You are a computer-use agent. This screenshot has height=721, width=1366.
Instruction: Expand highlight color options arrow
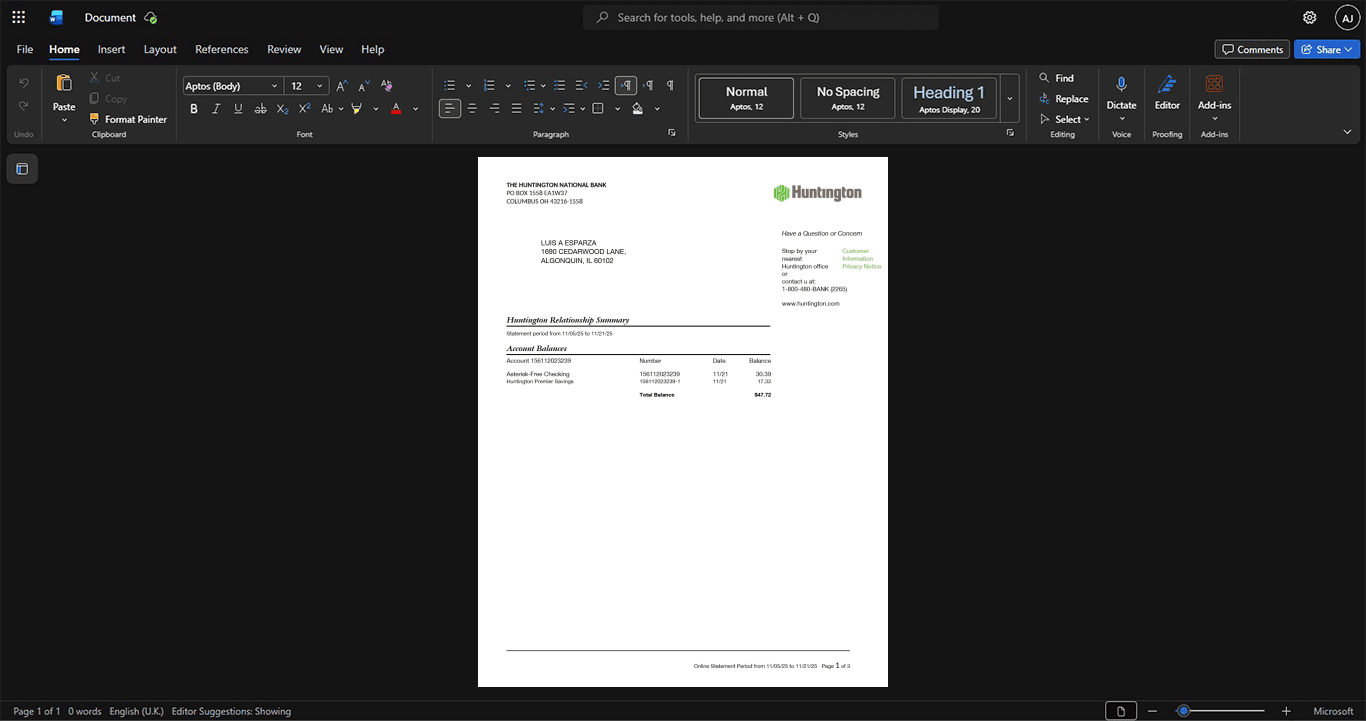click(x=376, y=108)
